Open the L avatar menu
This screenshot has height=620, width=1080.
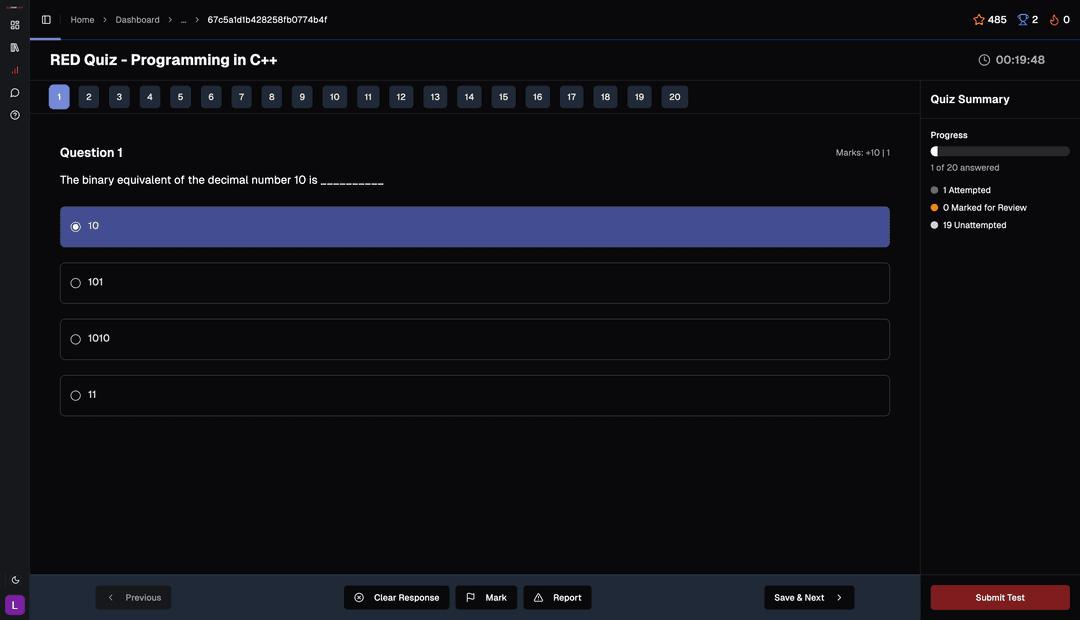[14, 605]
